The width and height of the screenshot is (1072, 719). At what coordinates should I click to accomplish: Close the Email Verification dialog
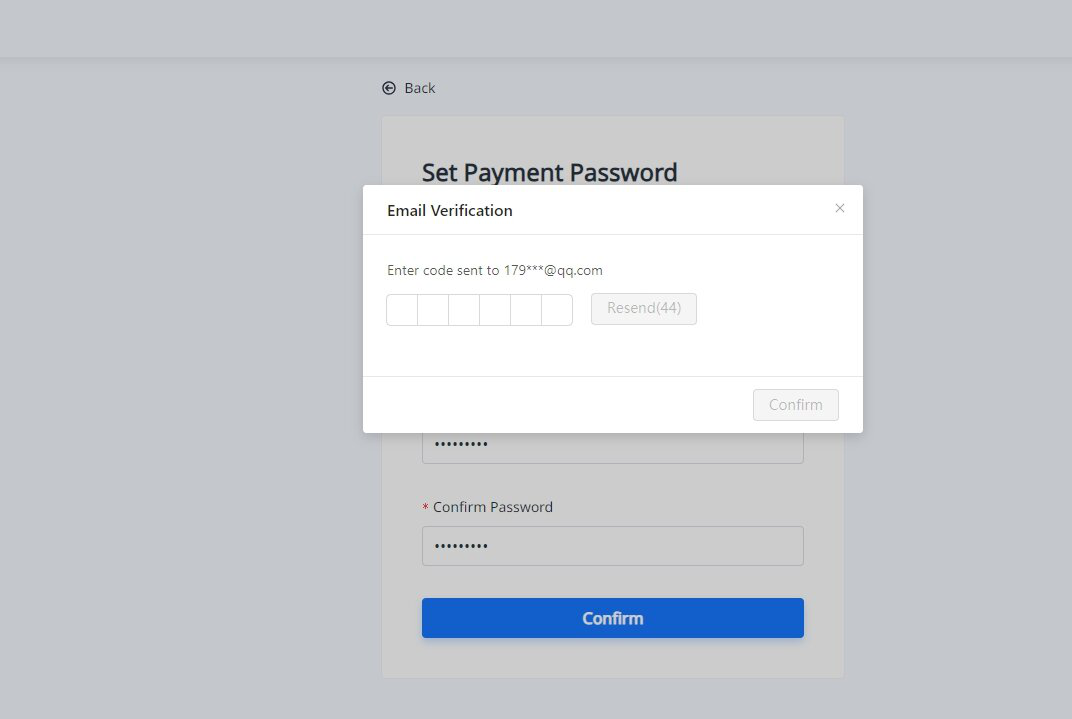840,208
